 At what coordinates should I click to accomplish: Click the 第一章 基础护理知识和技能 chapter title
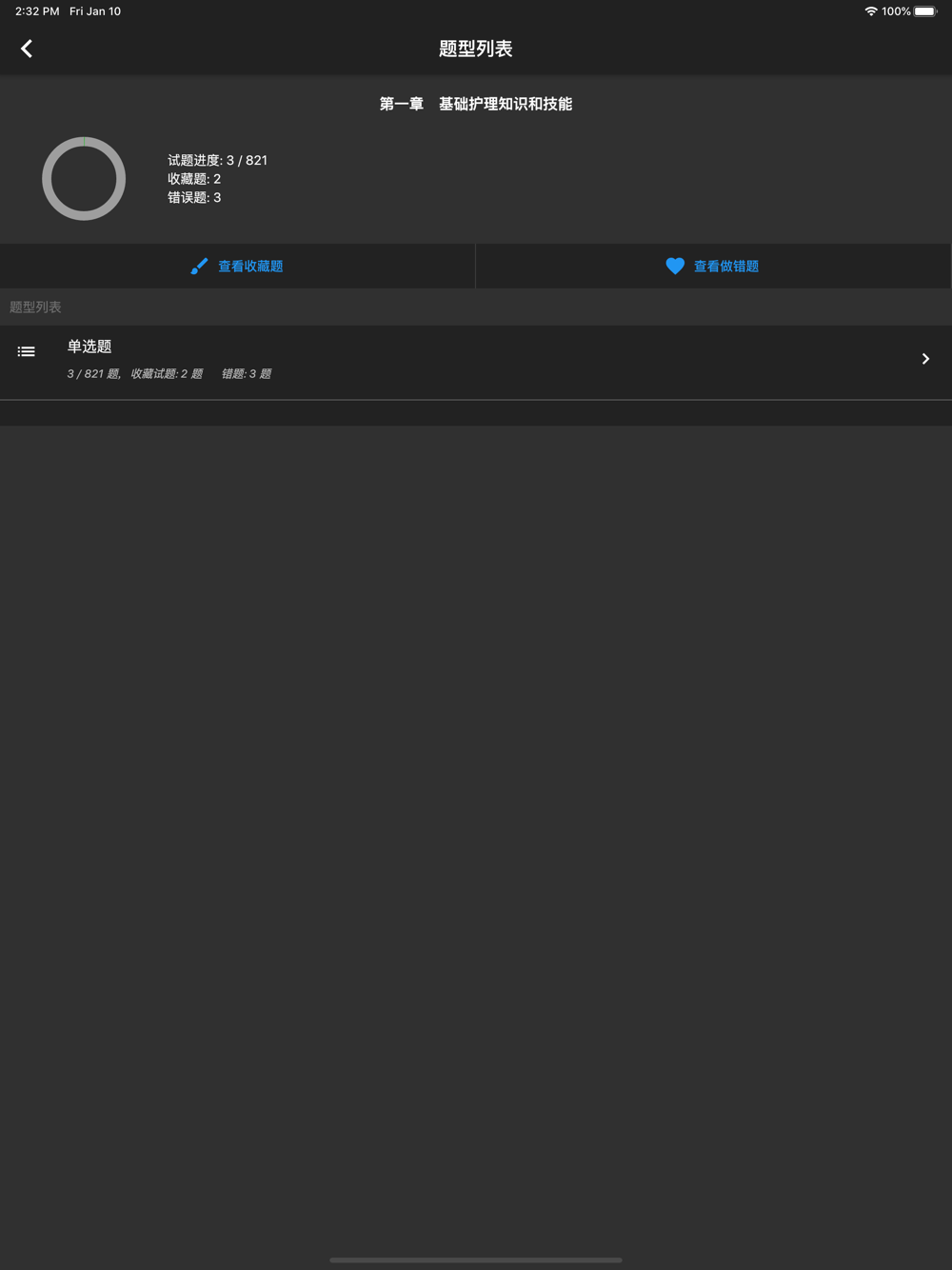click(476, 104)
